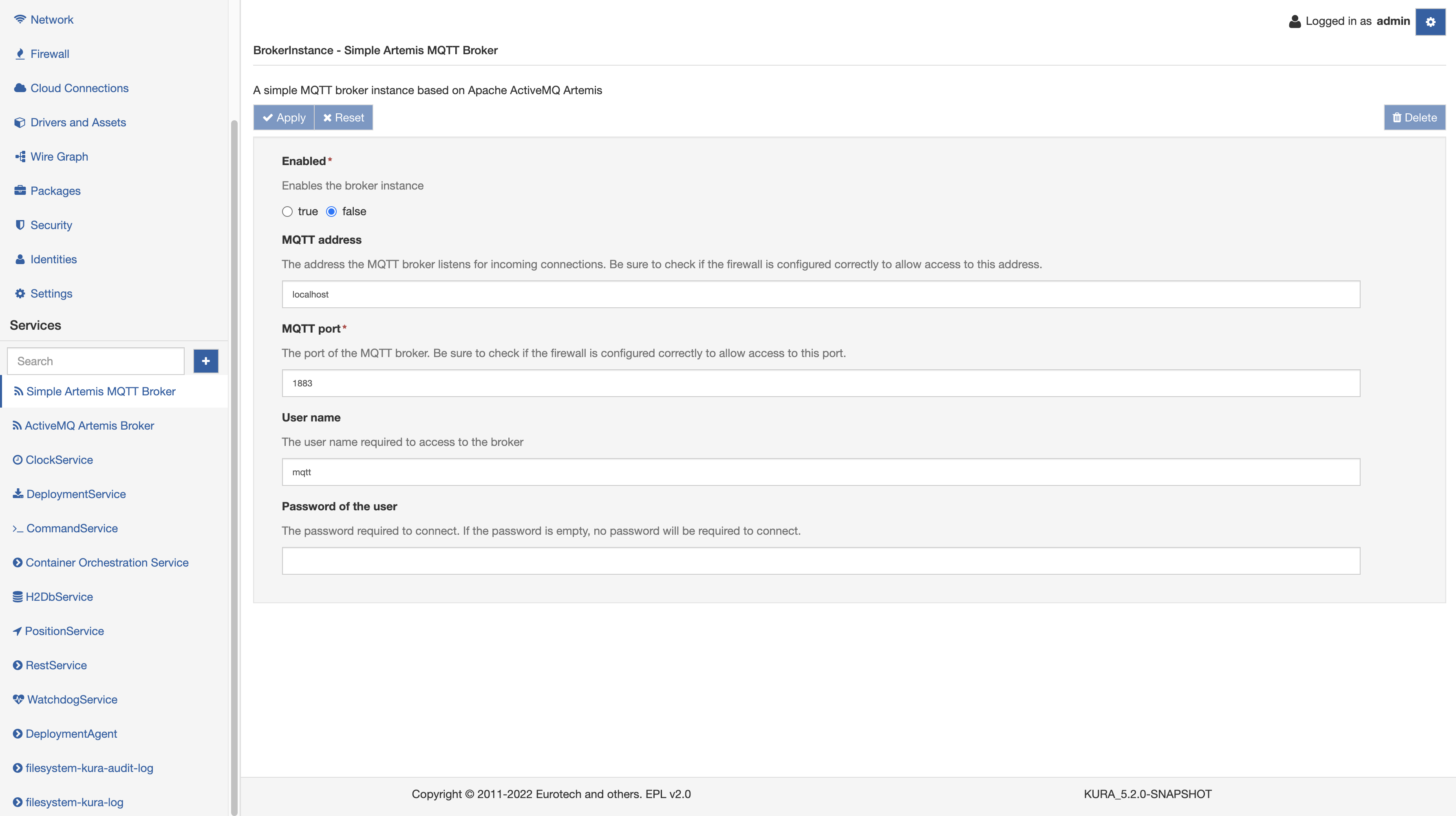The width and height of the screenshot is (1456, 816).
Task: Click the Cloud Connections cloud icon
Action: (20, 88)
